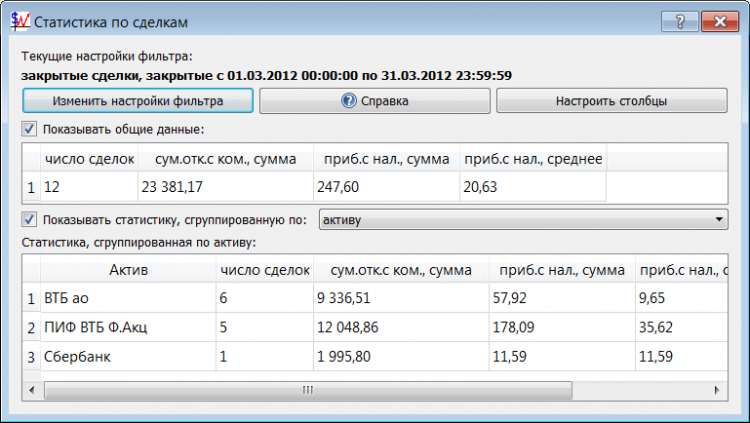Select the ПИФ ВТБ Ф.Акц cell

point(128,327)
